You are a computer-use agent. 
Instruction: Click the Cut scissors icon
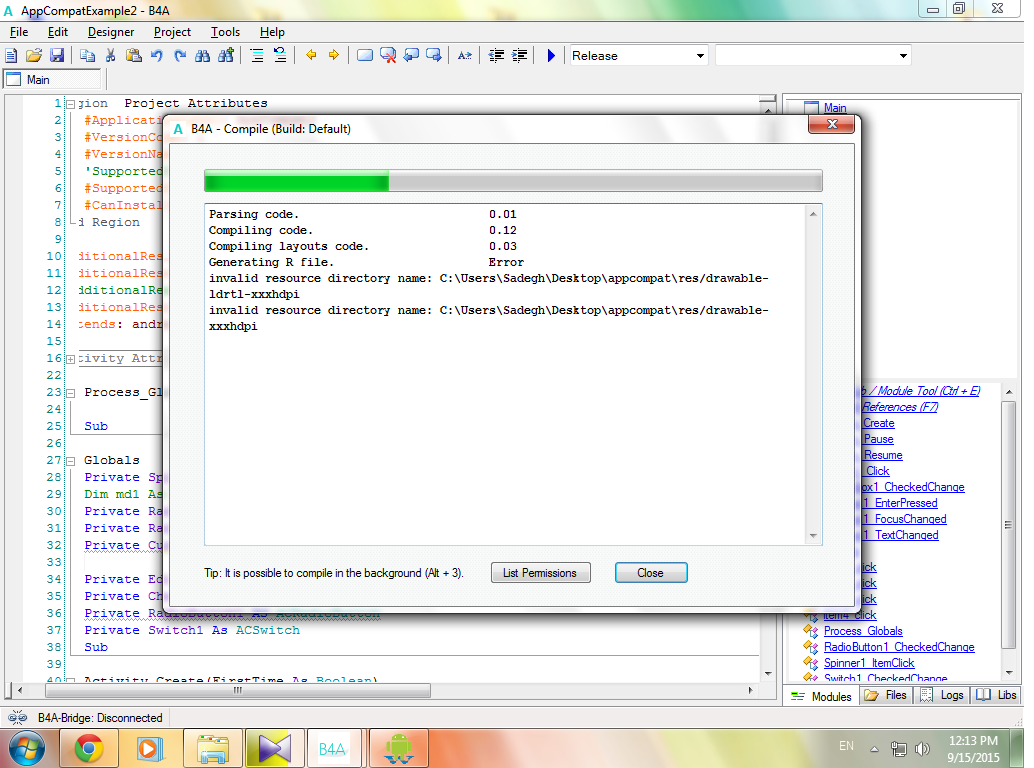point(110,56)
